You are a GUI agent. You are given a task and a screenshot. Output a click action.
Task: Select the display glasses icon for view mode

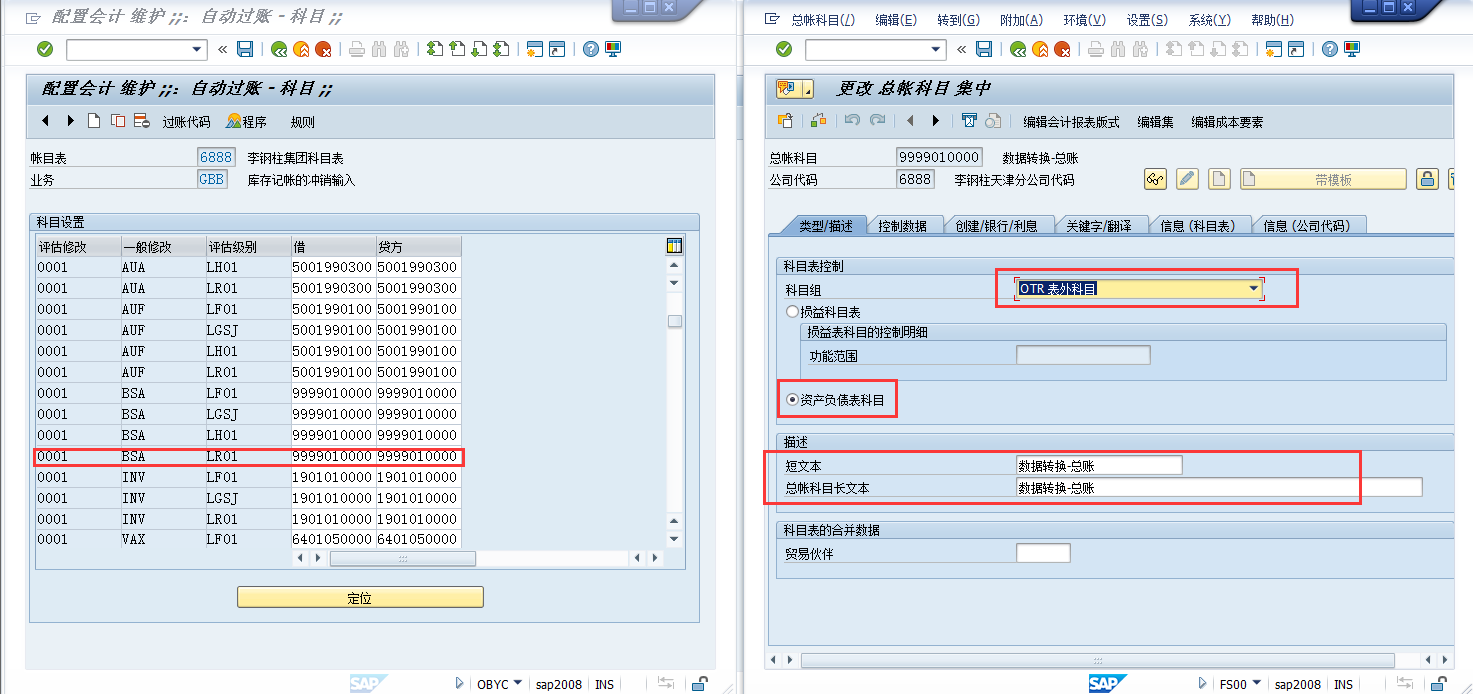1155,179
